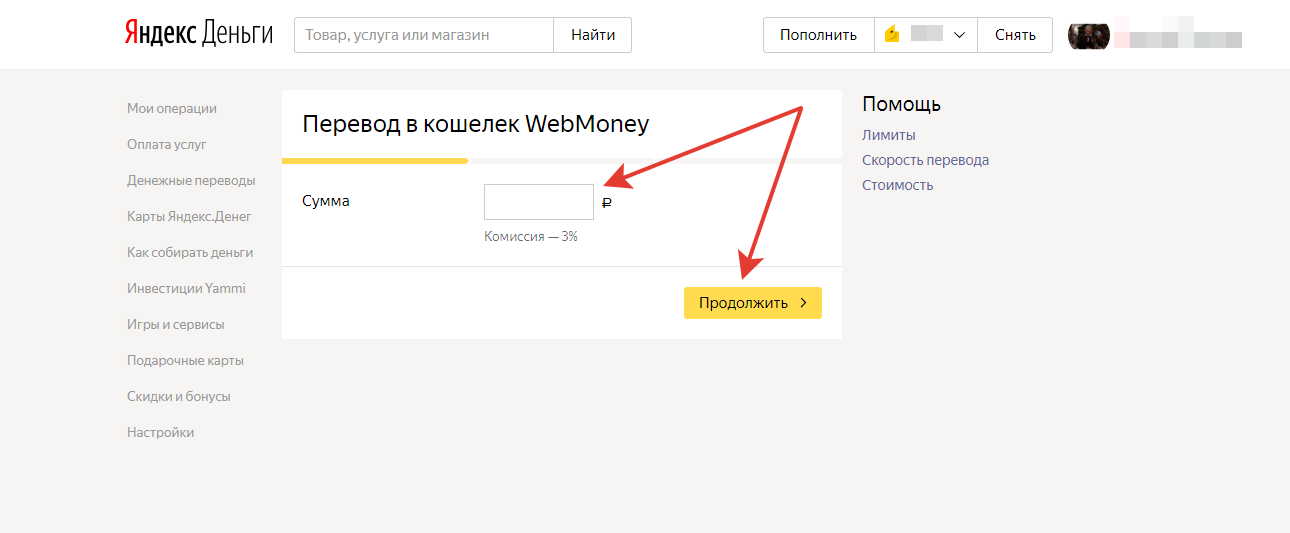Select Инвестиции Yammi in sidebar

click(186, 288)
